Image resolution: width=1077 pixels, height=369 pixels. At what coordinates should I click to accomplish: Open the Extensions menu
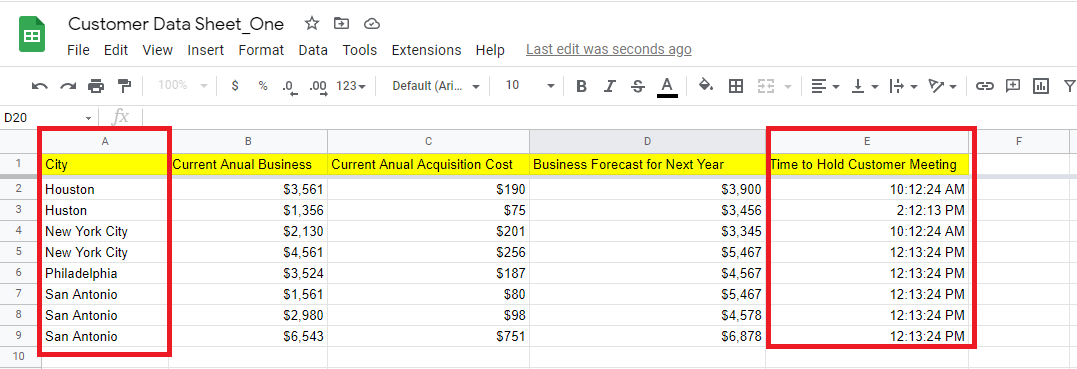tap(427, 50)
